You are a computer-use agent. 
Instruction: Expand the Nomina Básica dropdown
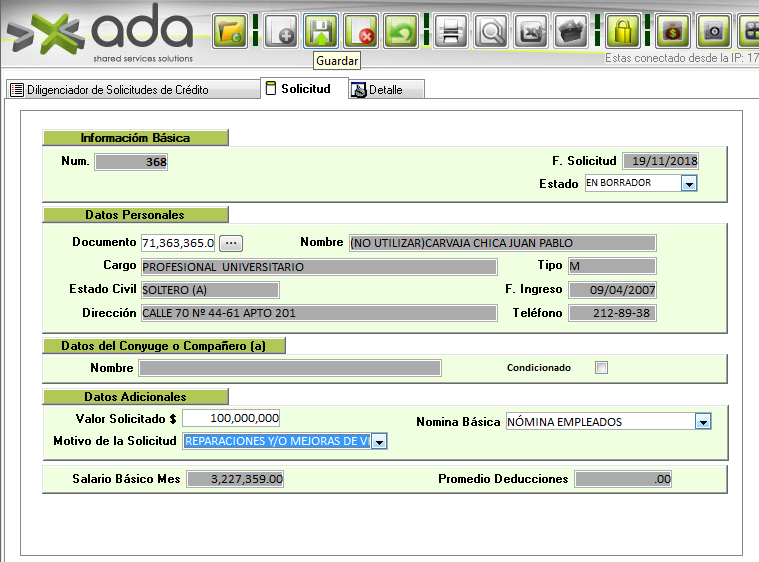[702, 422]
